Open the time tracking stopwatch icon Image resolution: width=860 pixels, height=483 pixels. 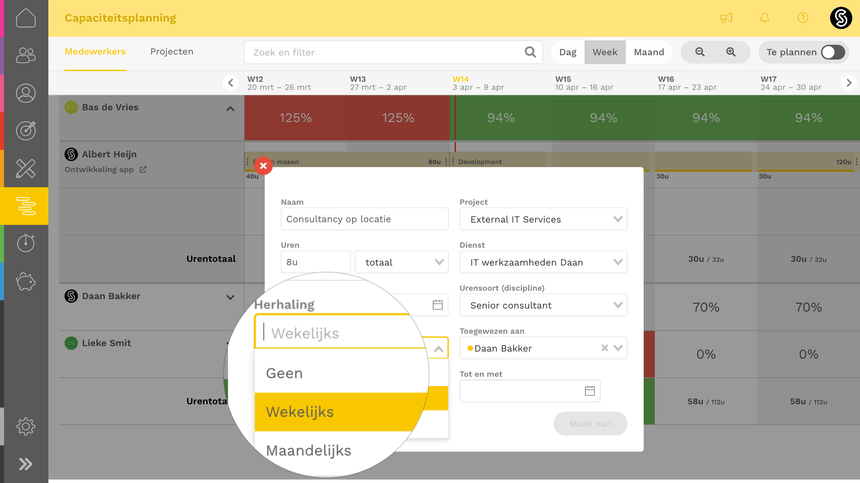click(x=25, y=243)
